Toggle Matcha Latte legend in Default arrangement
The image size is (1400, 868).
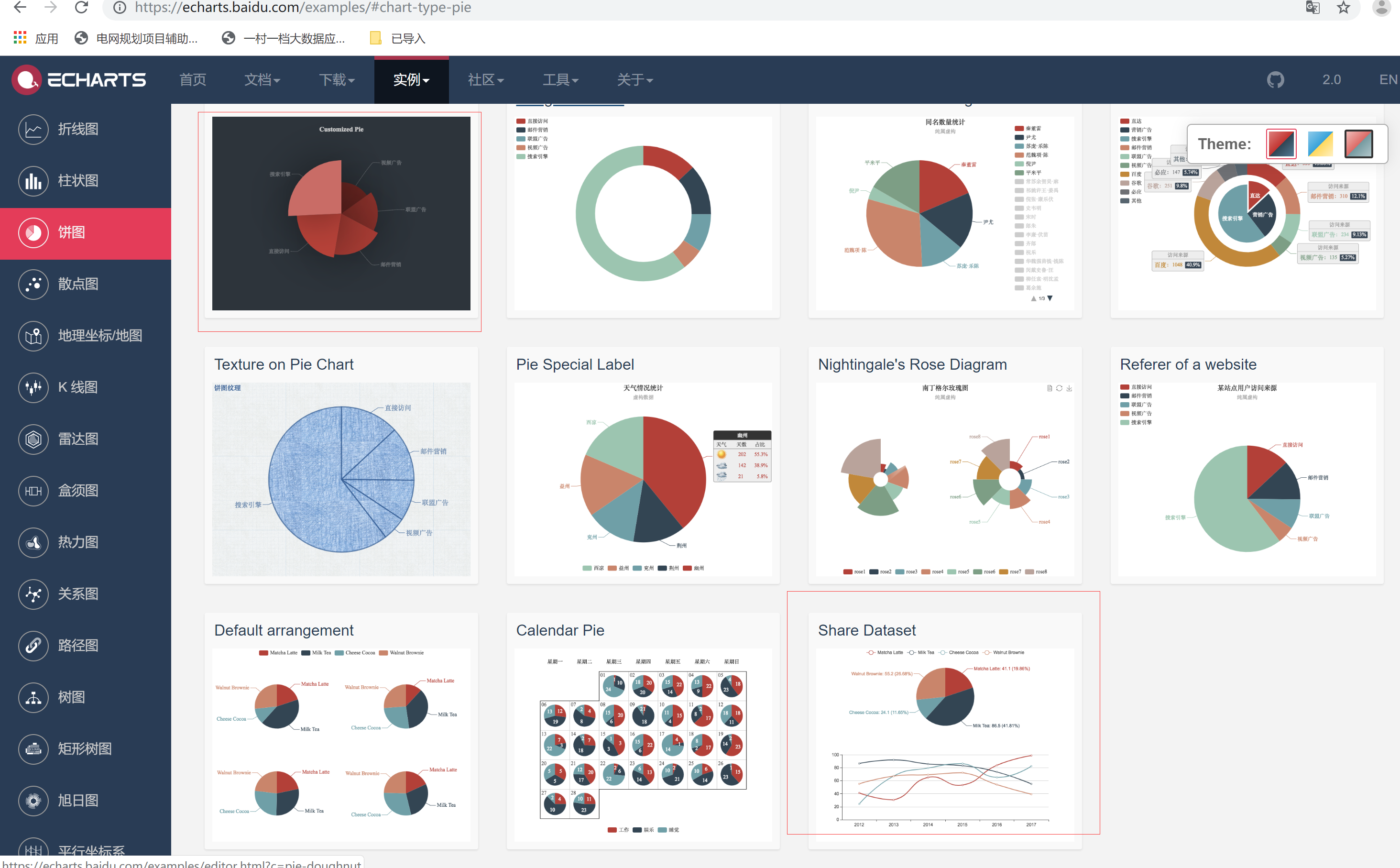(x=278, y=653)
